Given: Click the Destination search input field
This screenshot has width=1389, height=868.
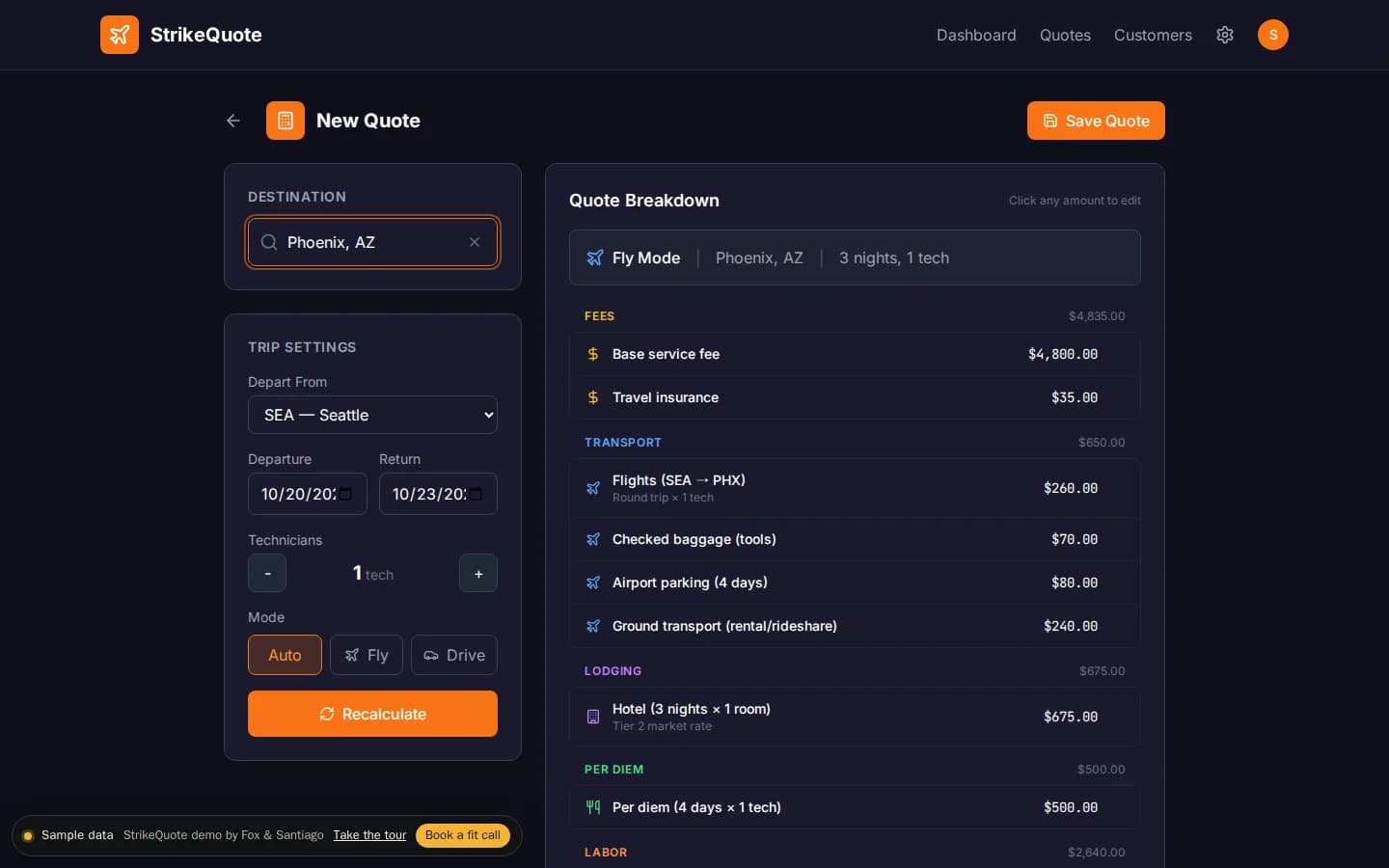Looking at the screenshot, I should click(372, 242).
